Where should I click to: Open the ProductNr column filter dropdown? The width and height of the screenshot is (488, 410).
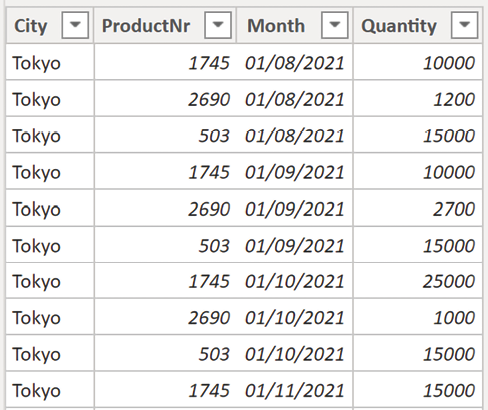tap(218, 25)
